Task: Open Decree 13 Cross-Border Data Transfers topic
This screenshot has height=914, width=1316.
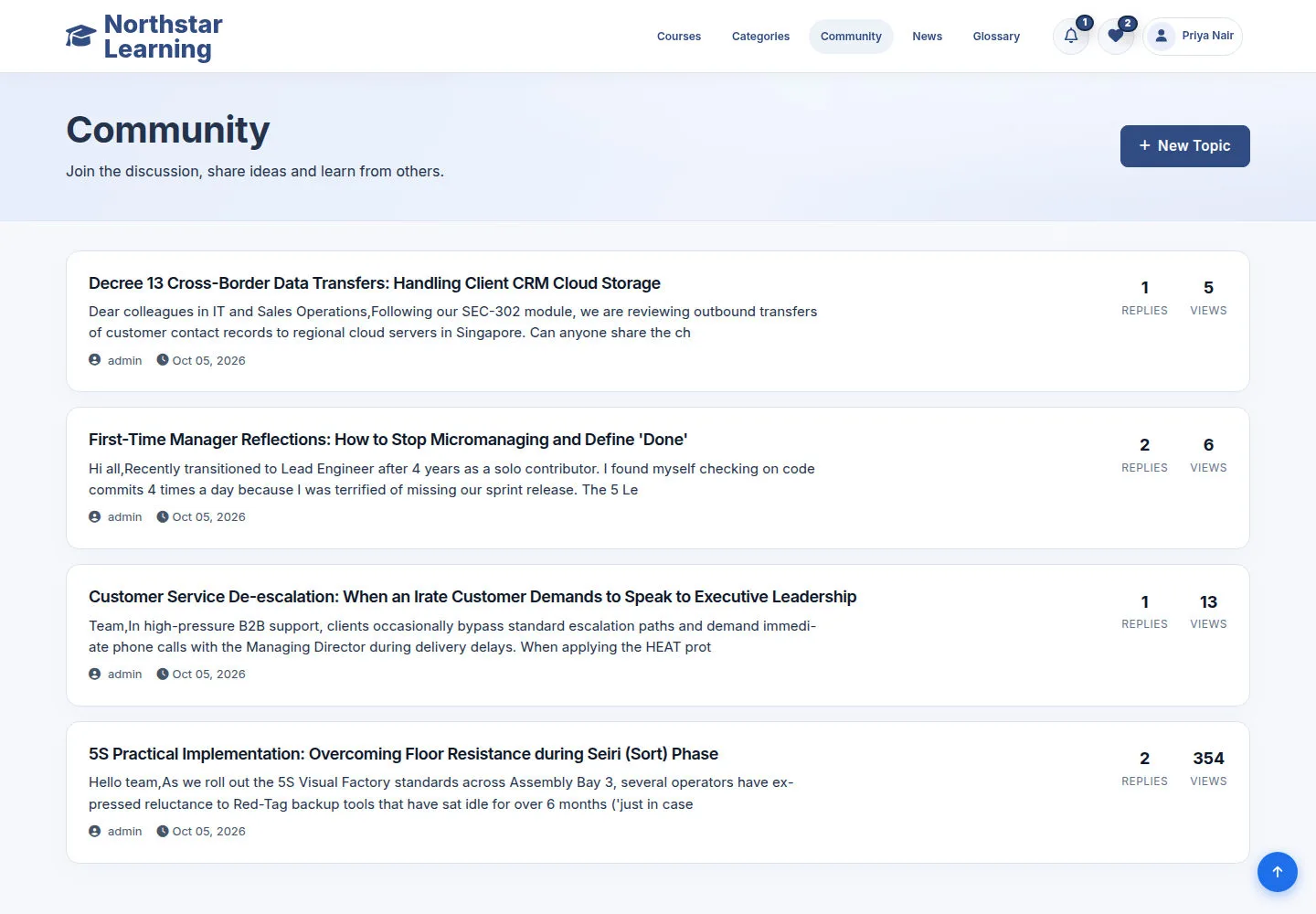Action: (x=375, y=283)
